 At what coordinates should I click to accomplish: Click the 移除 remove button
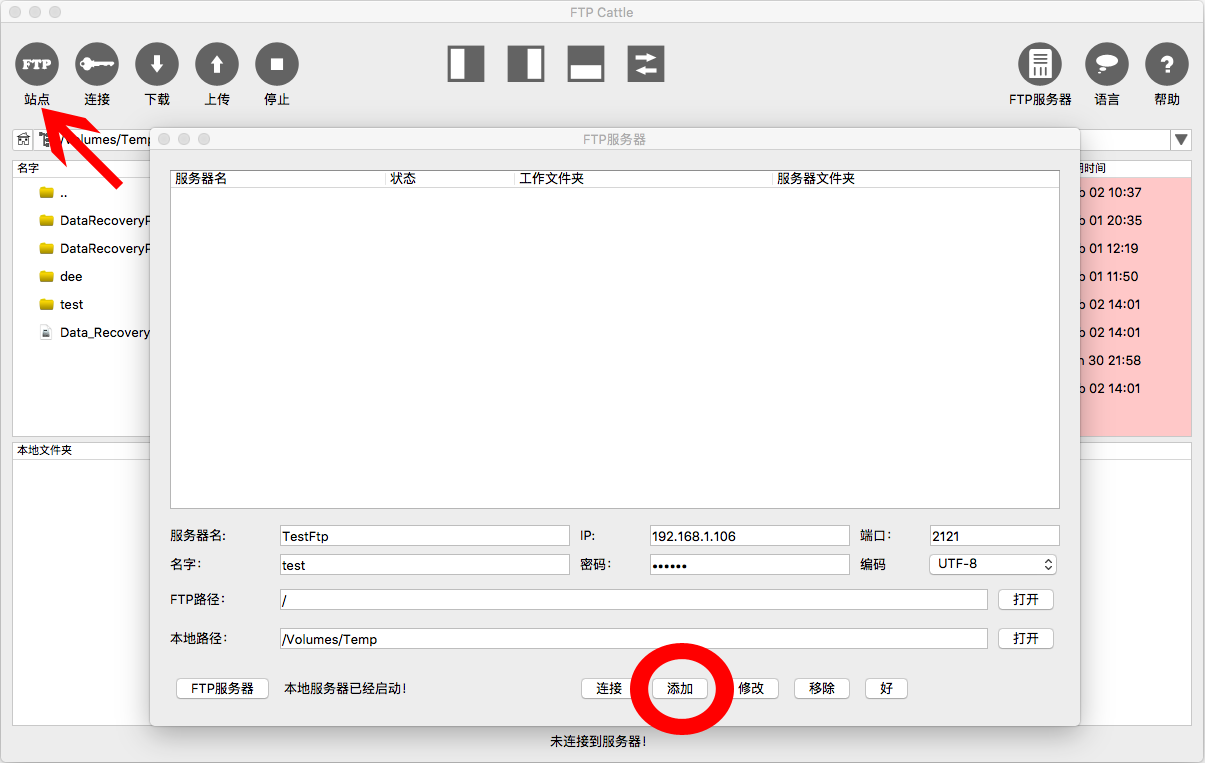pyautogui.click(x=822, y=688)
